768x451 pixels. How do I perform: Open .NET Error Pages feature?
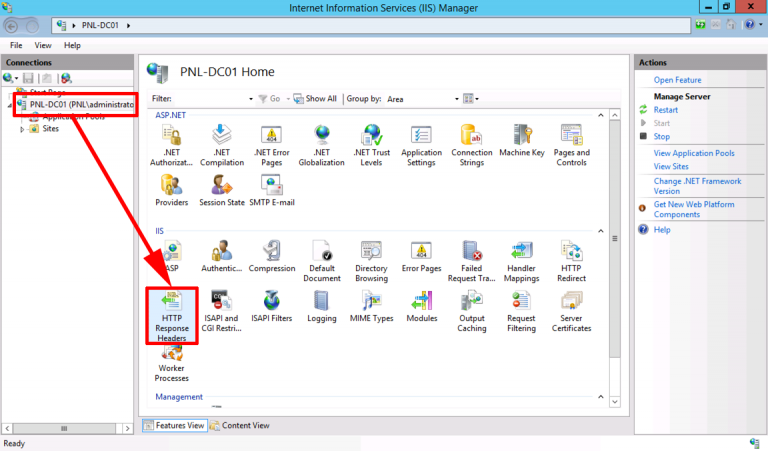click(271, 145)
